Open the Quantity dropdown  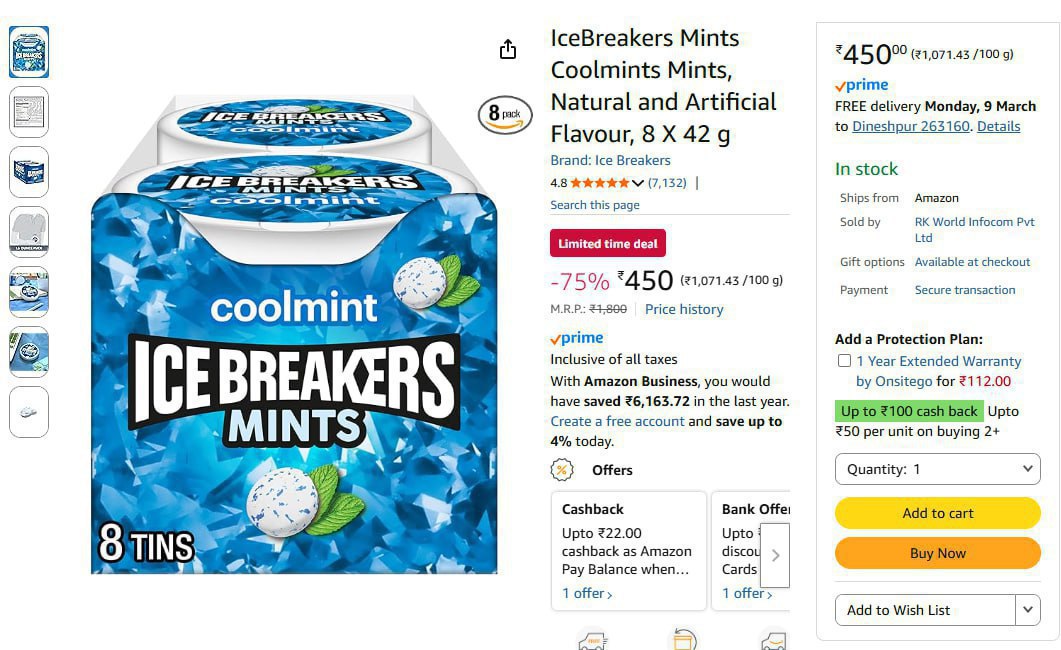coord(937,469)
